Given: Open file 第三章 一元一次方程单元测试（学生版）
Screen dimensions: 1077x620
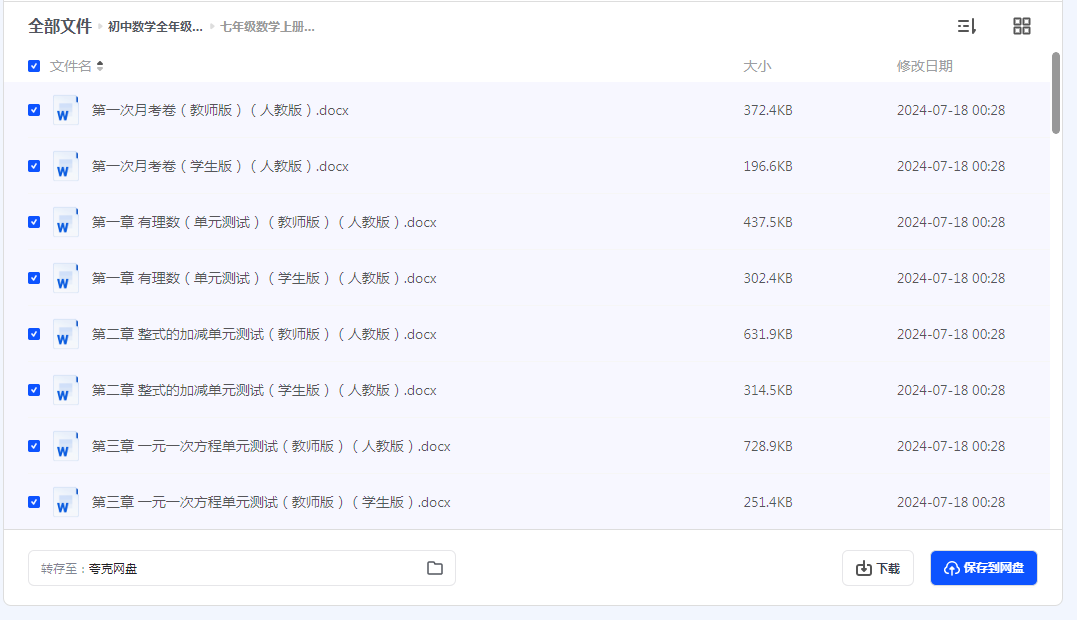Looking at the screenshot, I should coord(271,502).
